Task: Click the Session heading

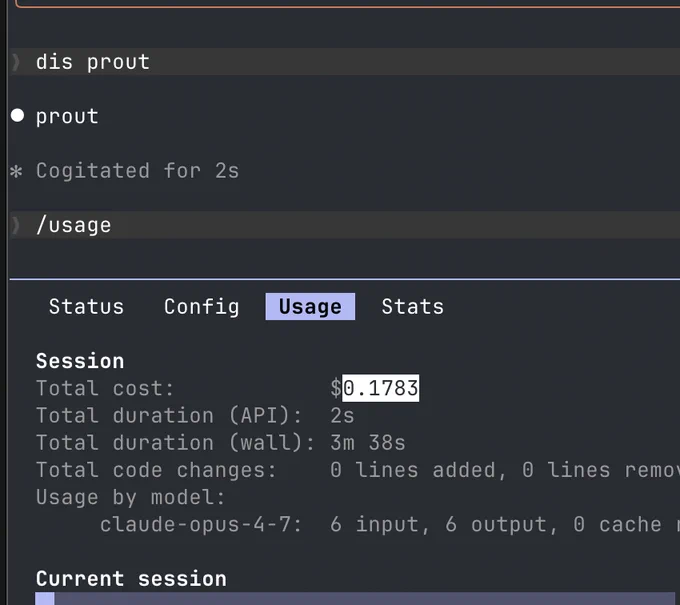Action: [80, 361]
